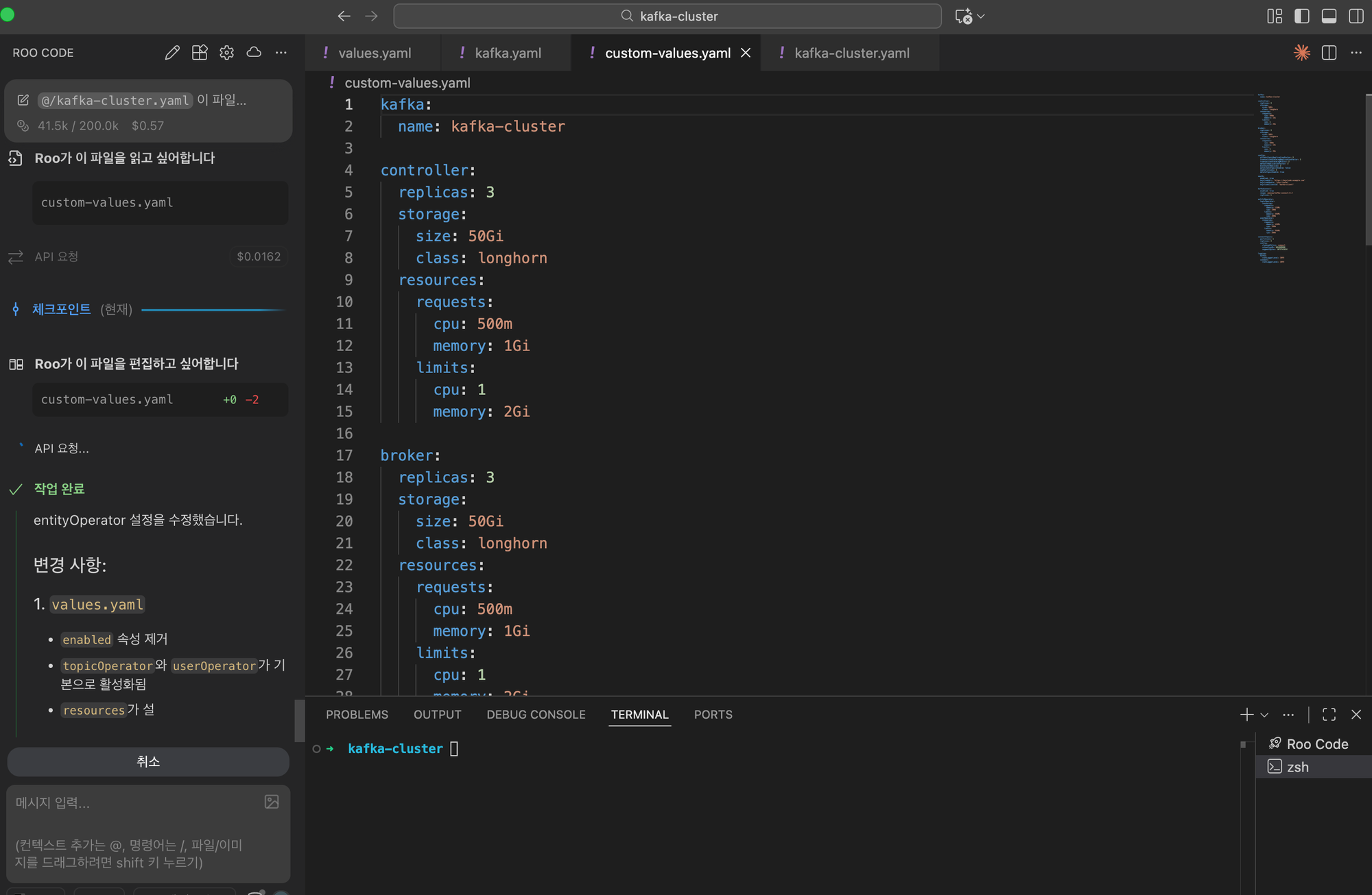Open Roo Code settings gear

[227, 53]
